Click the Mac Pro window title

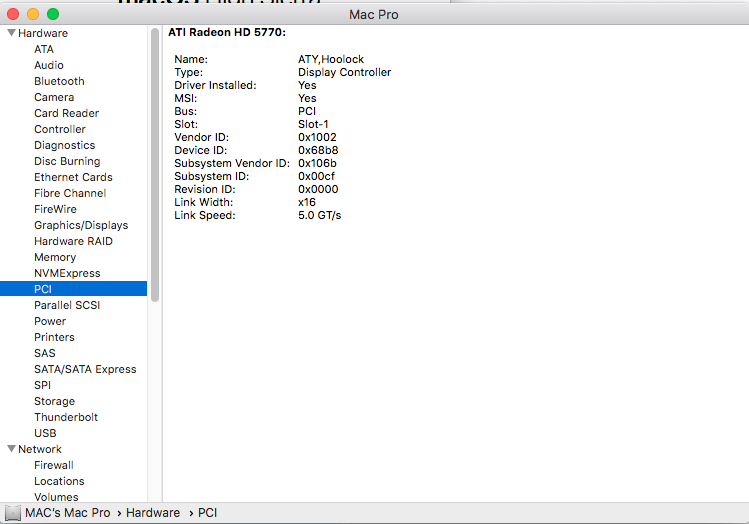click(374, 14)
